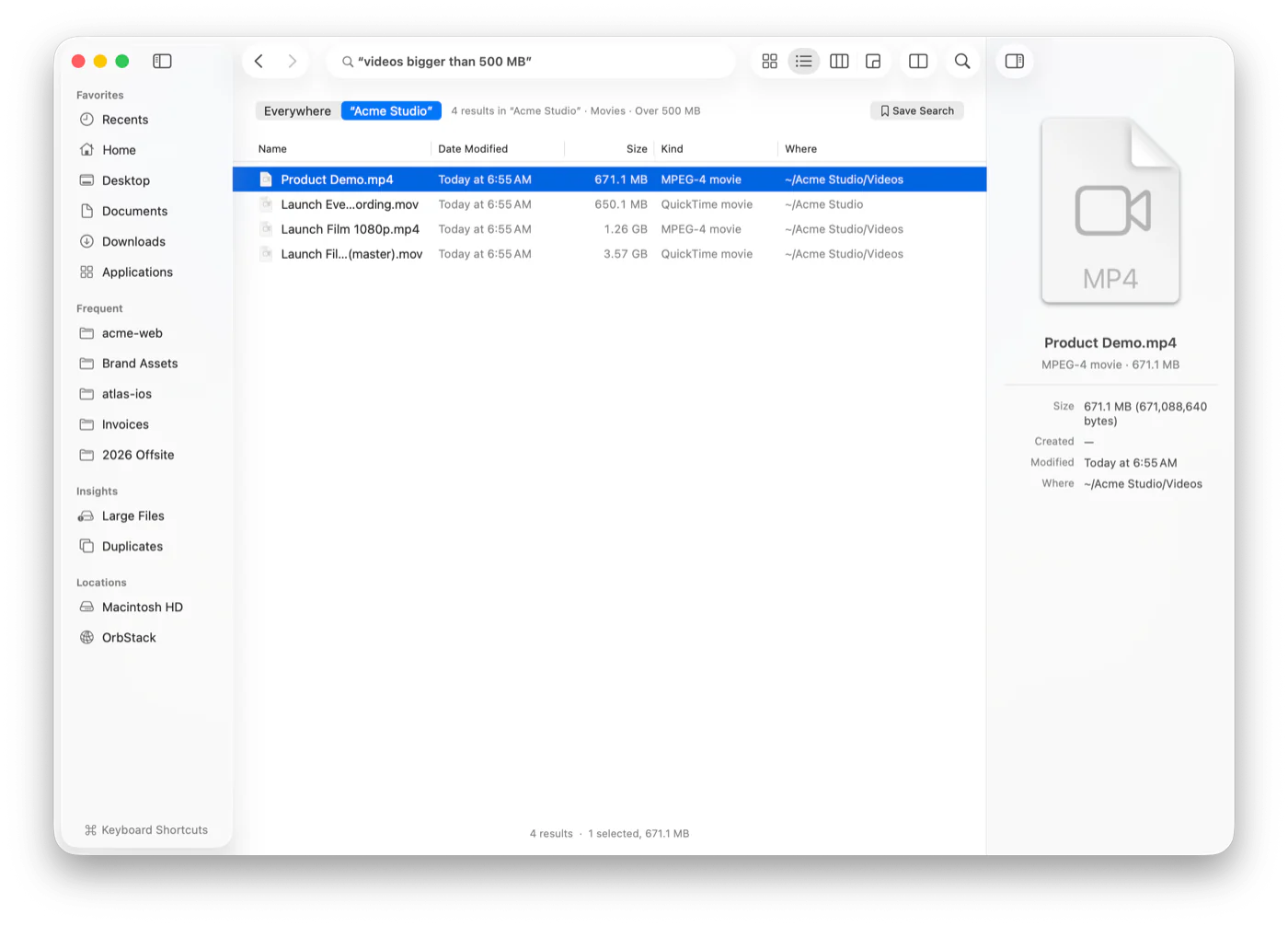Open Keyboard Shortcuts
The image size is (1288, 926).
click(146, 830)
